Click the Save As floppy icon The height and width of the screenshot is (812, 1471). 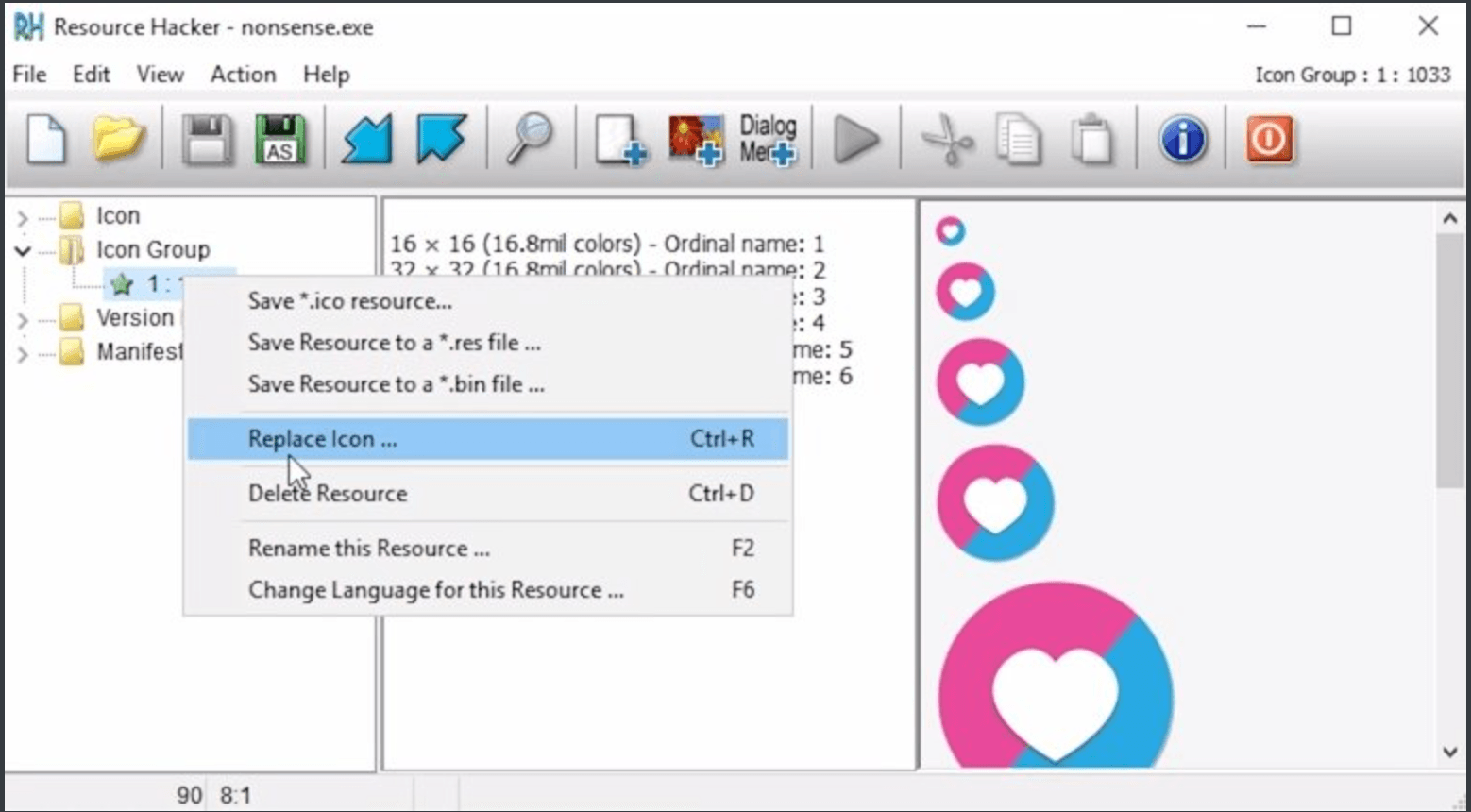tap(280, 140)
